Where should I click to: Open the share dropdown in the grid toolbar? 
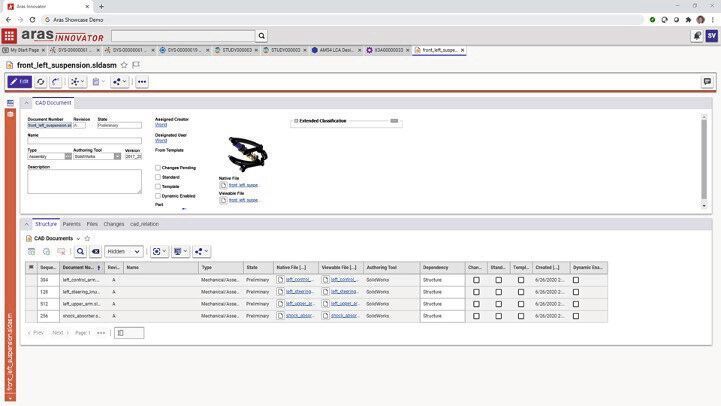pyautogui.click(x=201, y=252)
